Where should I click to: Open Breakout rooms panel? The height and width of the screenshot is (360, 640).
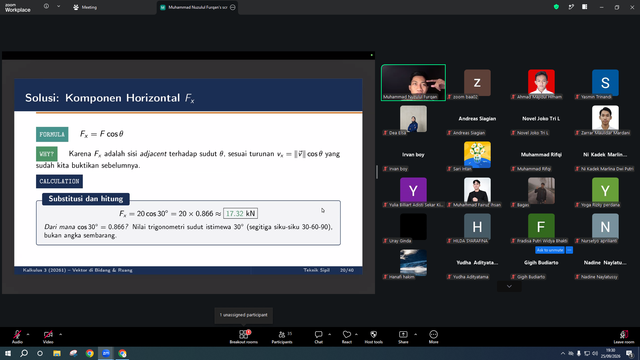(x=244, y=337)
